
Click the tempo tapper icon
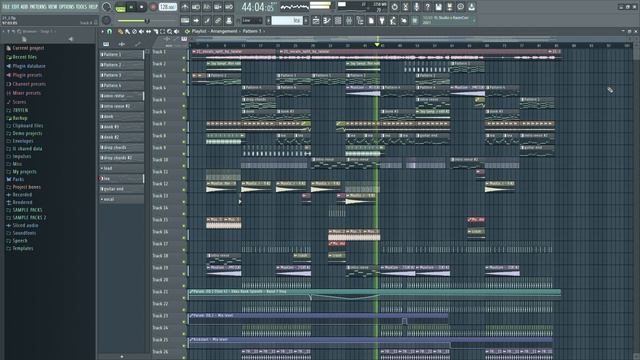pyautogui.click(x=393, y=20)
